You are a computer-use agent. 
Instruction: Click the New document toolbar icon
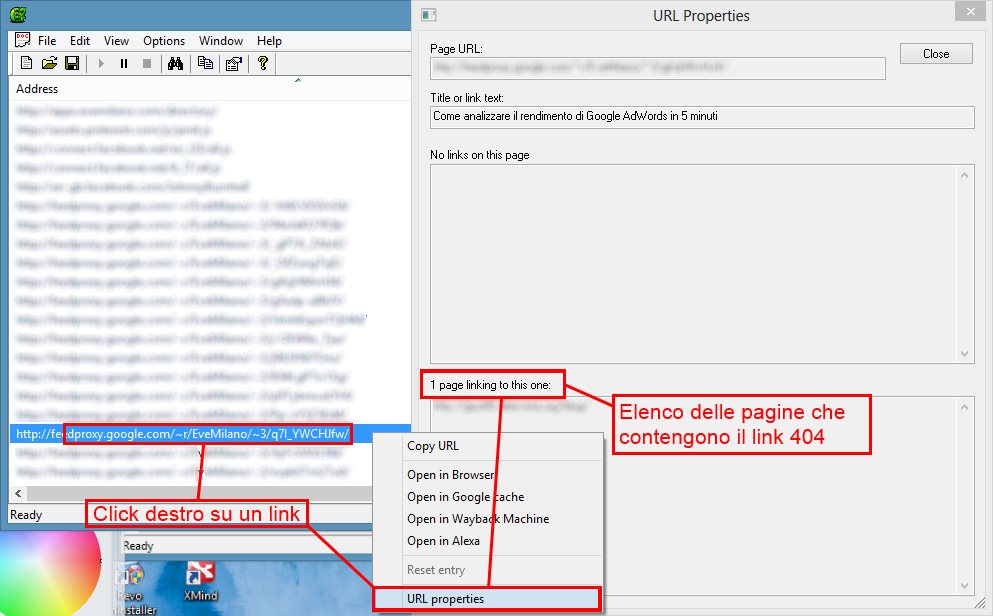click(x=27, y=63)
